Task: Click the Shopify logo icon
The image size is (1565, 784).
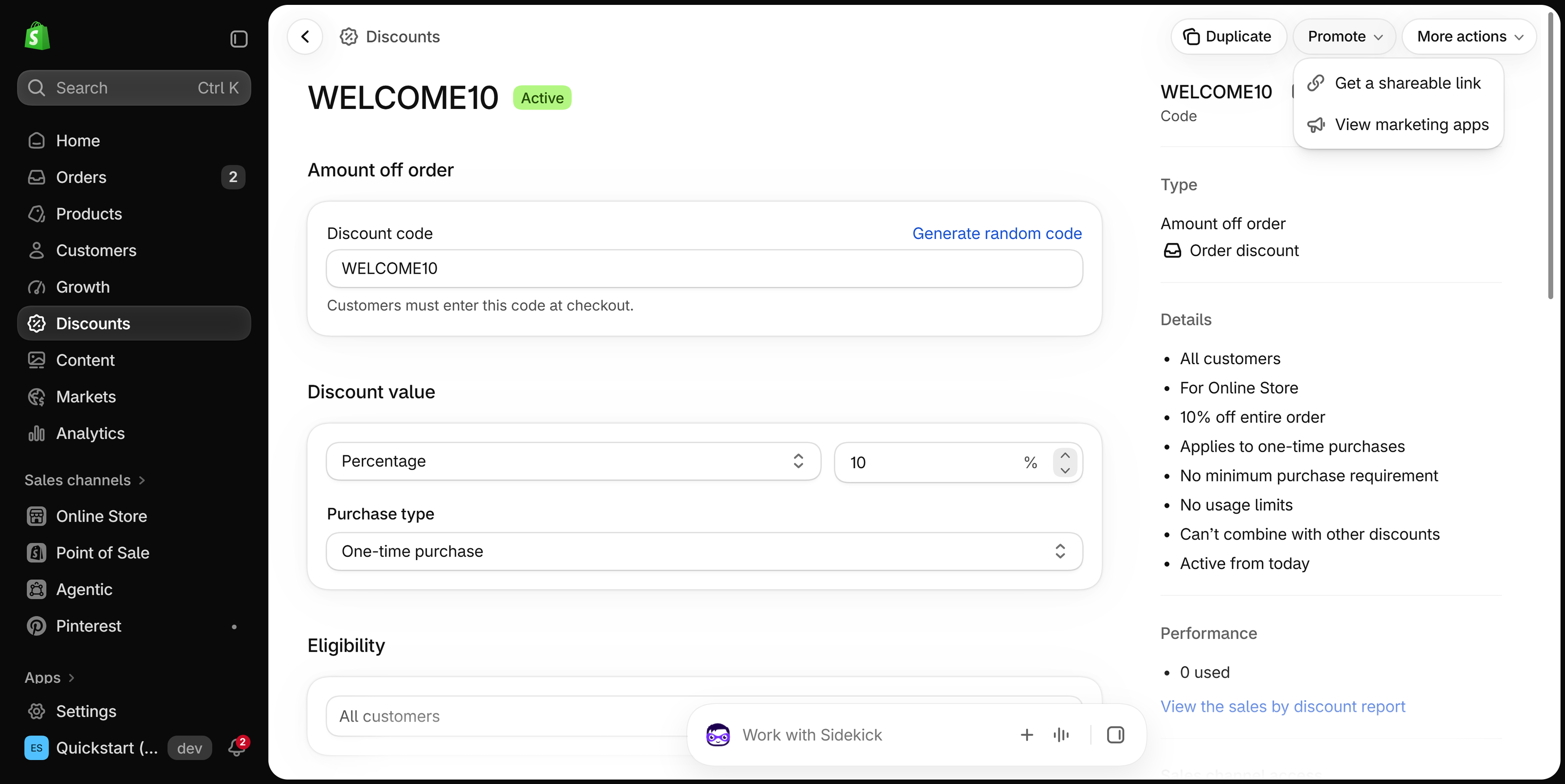Action: tap(37, 37)
